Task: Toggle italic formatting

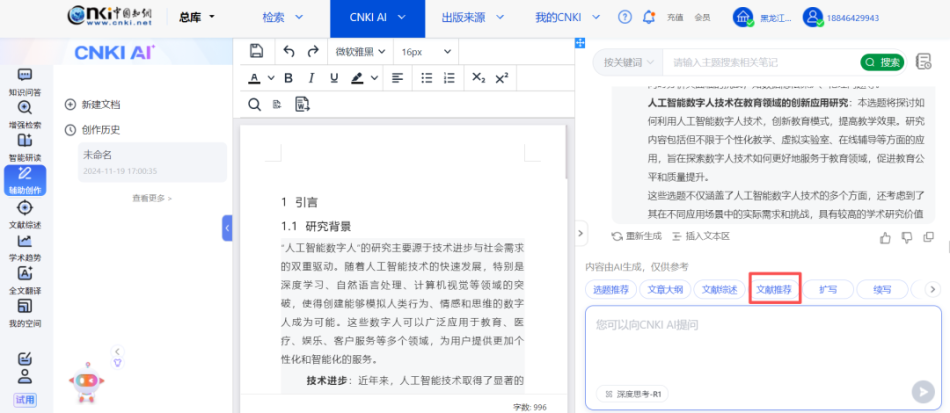Action: 310,78
